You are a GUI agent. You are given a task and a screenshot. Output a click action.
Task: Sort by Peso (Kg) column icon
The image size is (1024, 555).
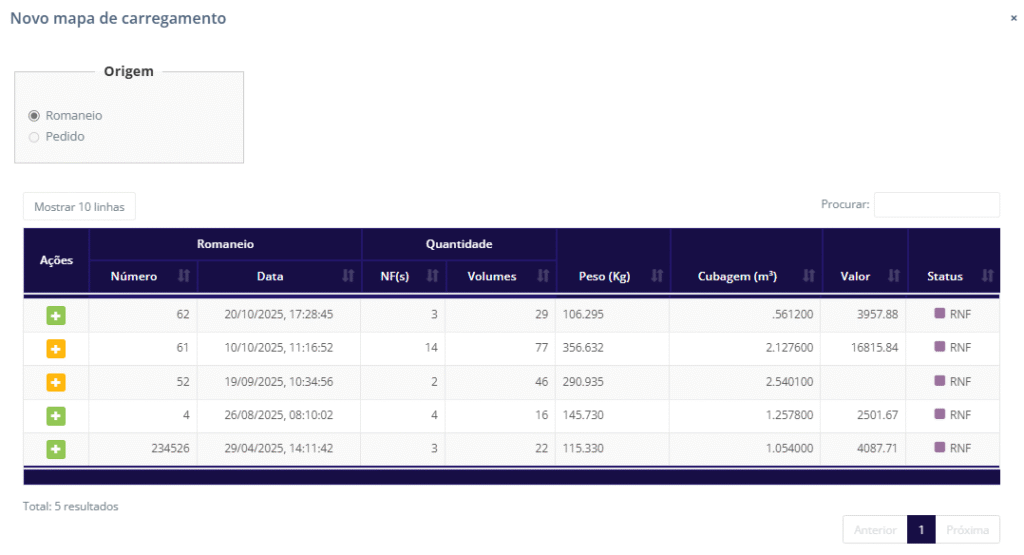[x=657, y=276]
